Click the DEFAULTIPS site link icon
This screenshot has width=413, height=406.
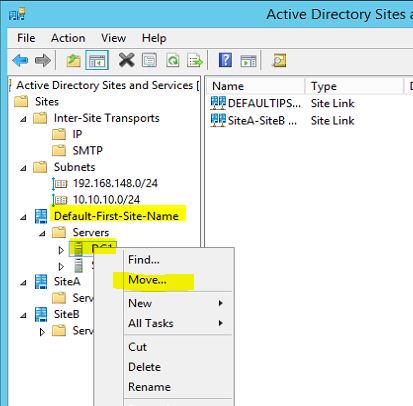[218, 103]
